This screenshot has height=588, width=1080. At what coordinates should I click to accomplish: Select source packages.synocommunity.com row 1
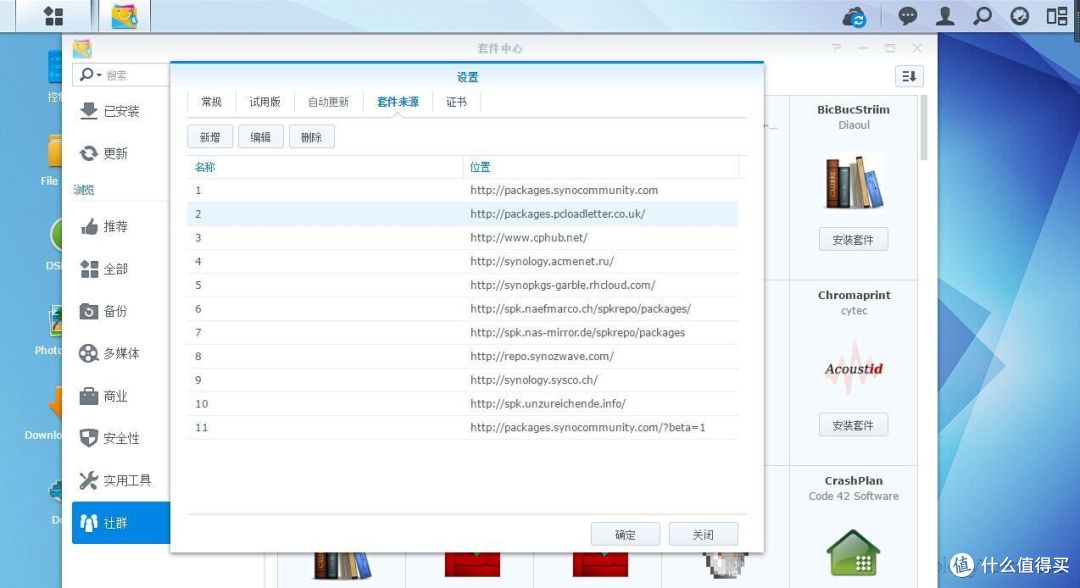pos(463,190)
